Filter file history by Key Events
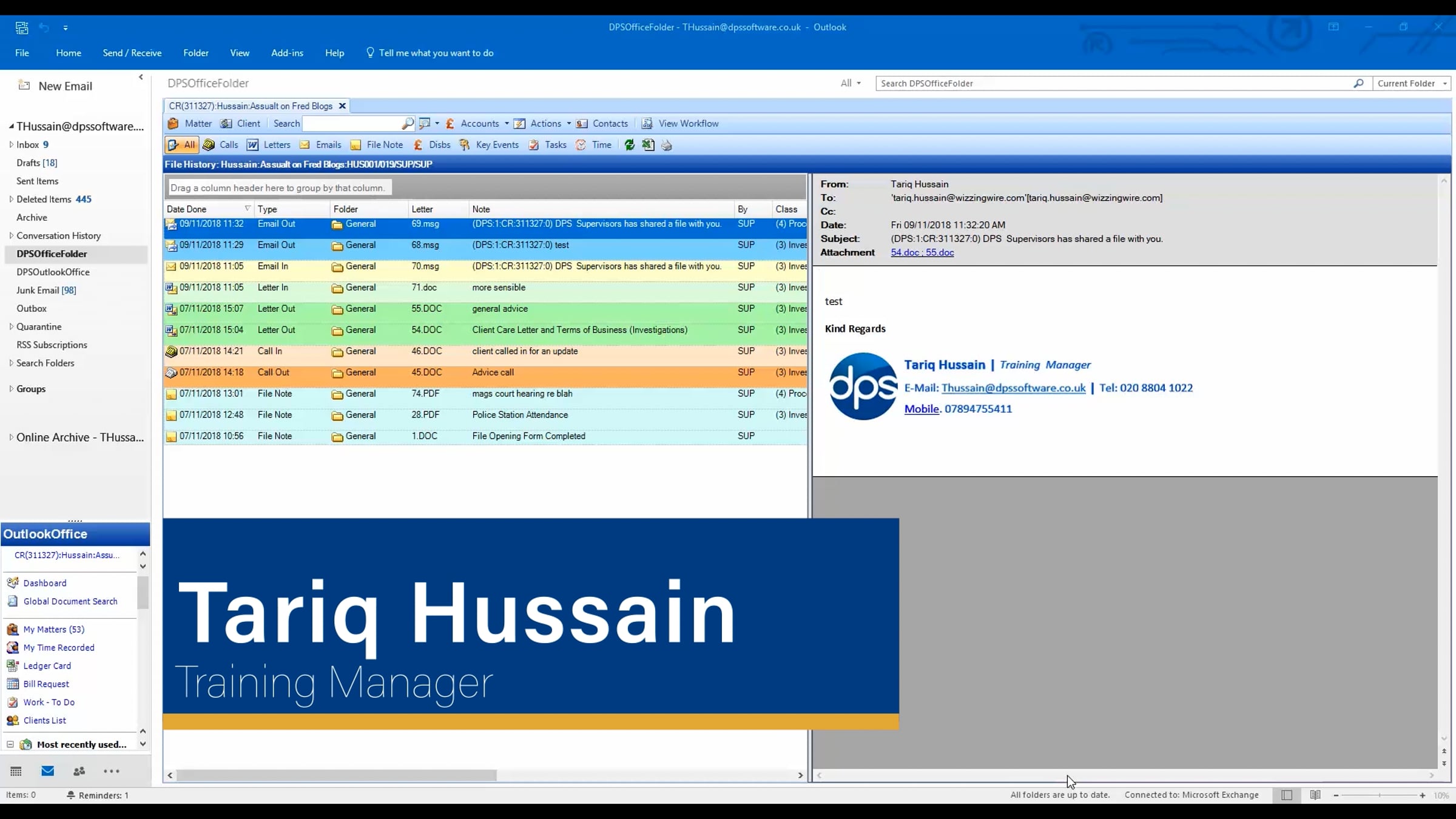The height and width of the screenshot is (819, 1456). tap(489, 145)
